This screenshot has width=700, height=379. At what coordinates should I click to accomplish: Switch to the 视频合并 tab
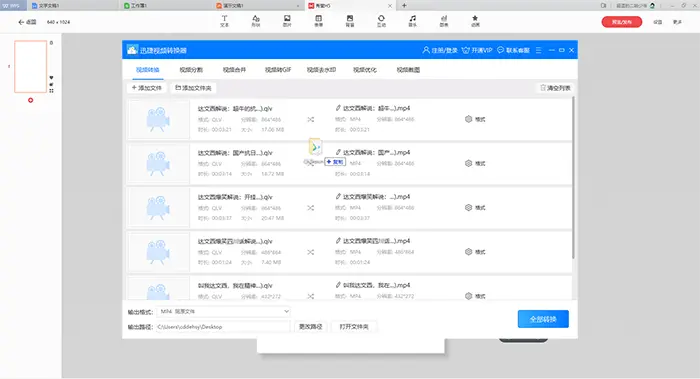click(234, 70)
